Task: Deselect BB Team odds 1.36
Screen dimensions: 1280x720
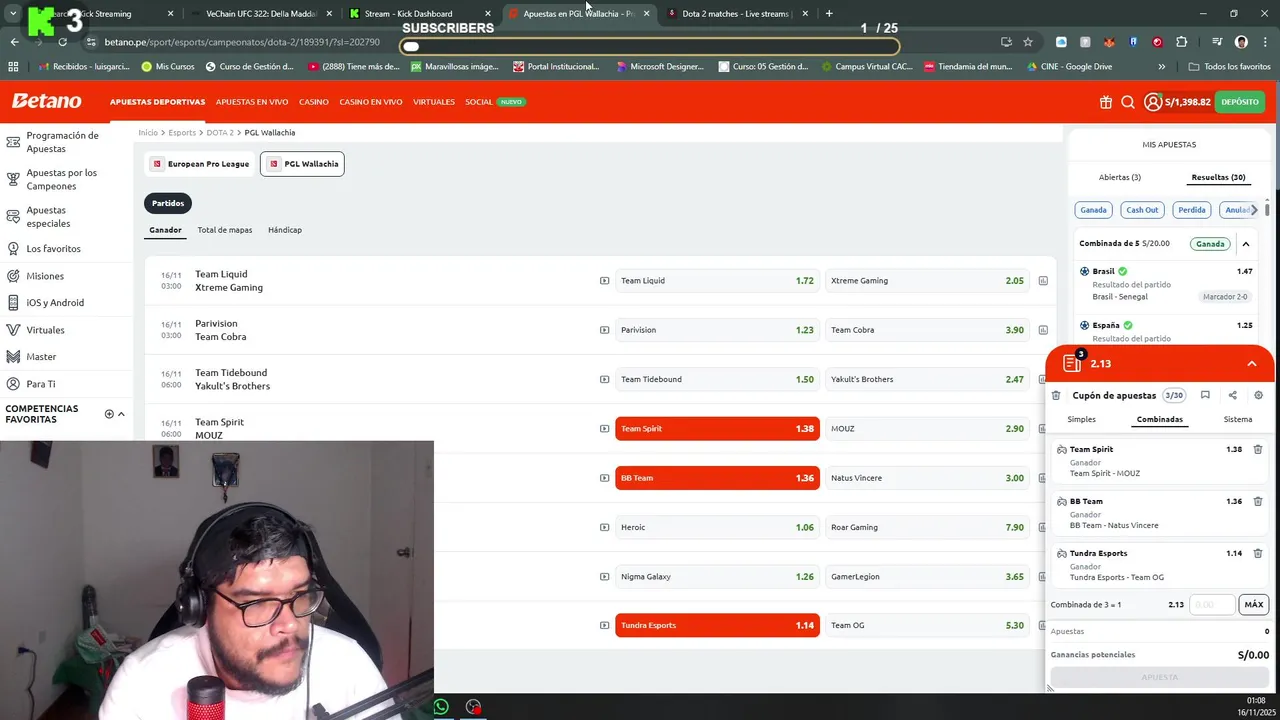Action: (x=717, y=478)
